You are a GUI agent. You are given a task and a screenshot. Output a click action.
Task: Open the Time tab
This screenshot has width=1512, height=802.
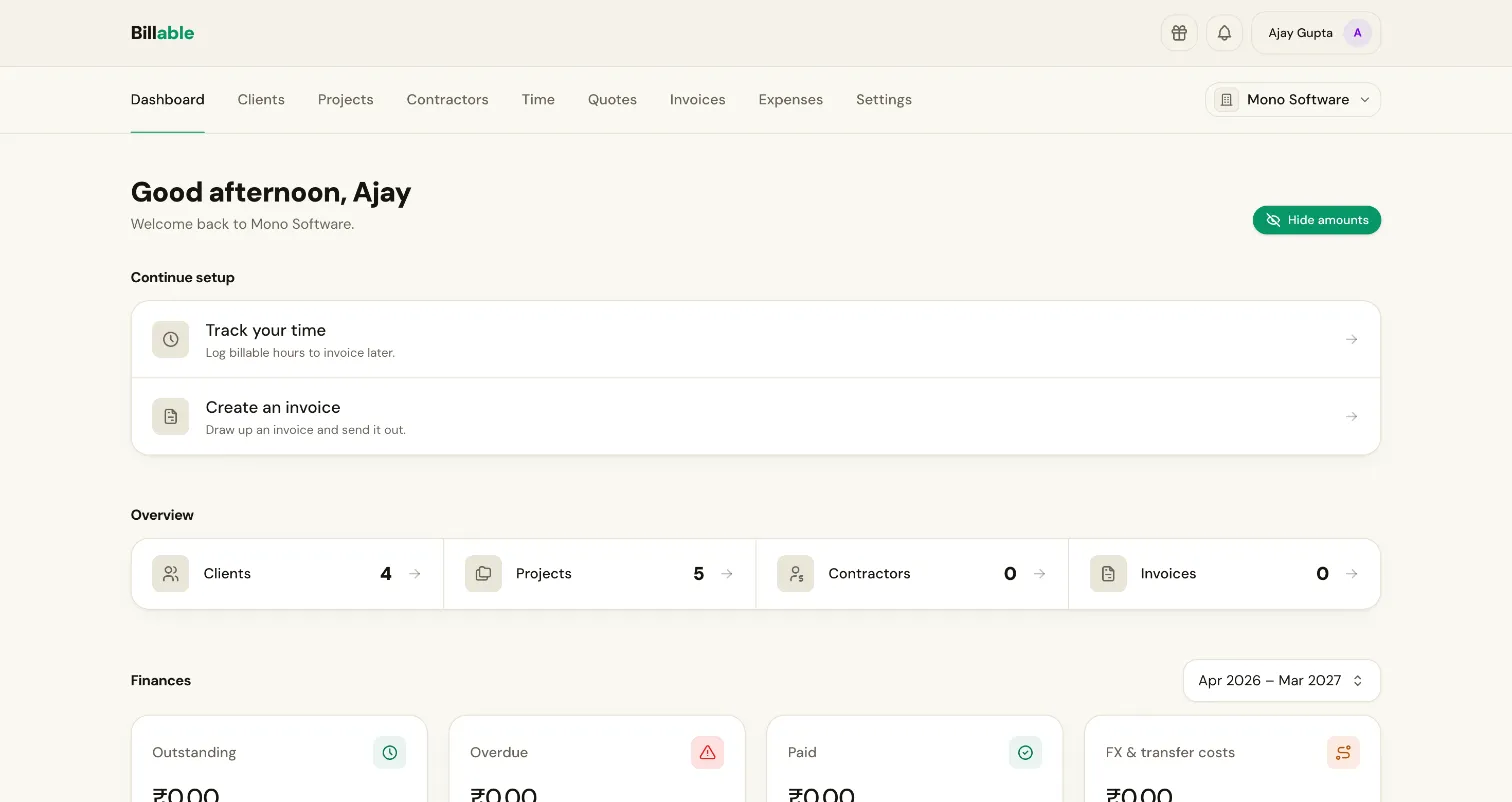pyautogui.click(x=538, y=99)
